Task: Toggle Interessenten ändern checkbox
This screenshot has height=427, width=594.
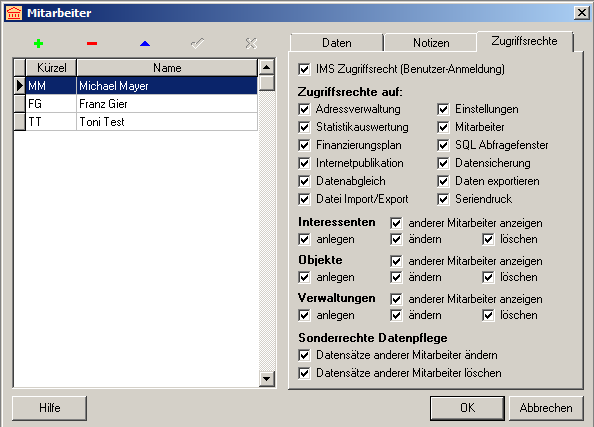Action: pyautogui.click(x=396, y=239)
